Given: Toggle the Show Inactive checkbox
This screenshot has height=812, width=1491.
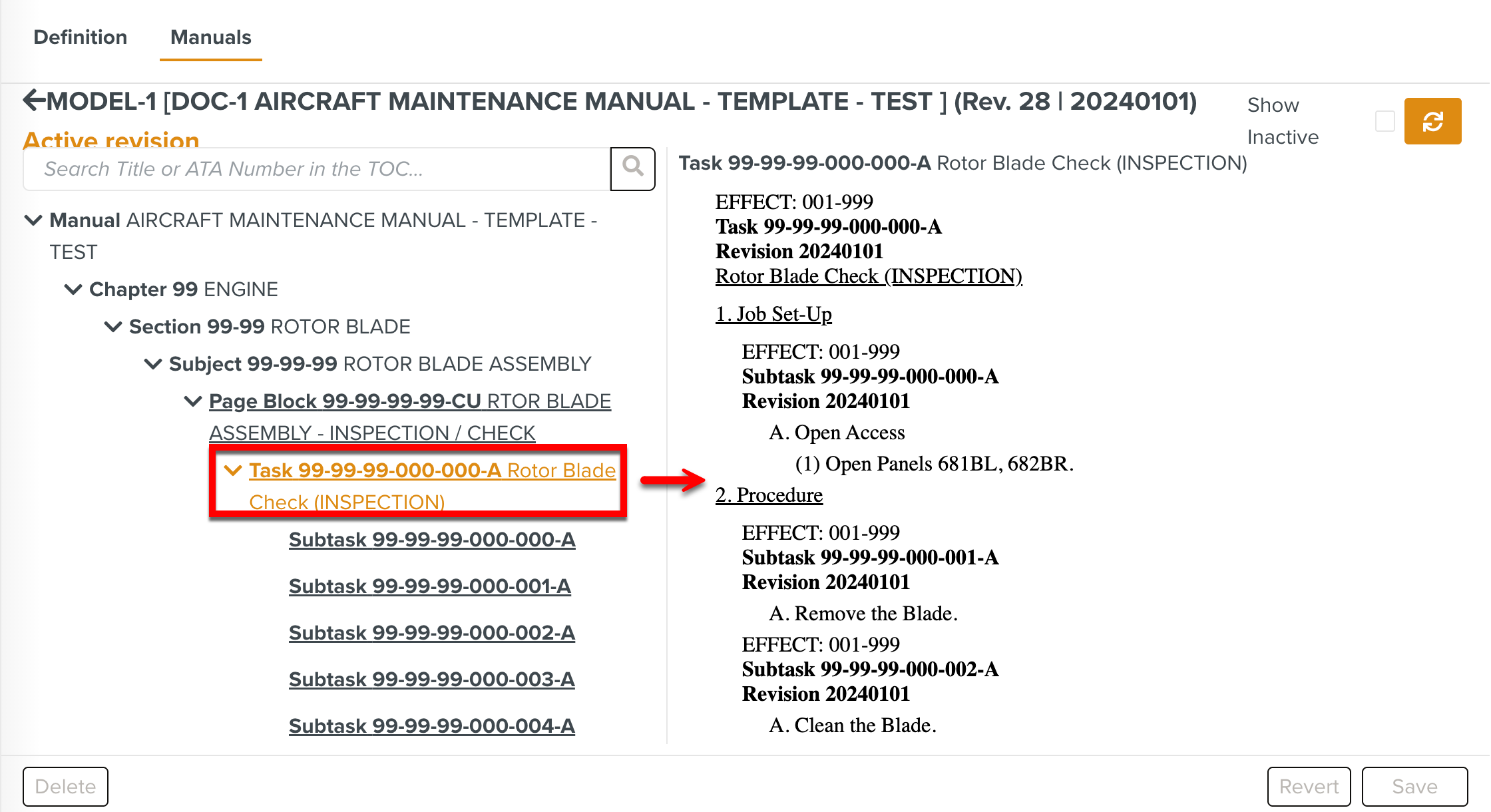Looking at the screenshot, I should pyautogui.click(x=1385, y=121).
